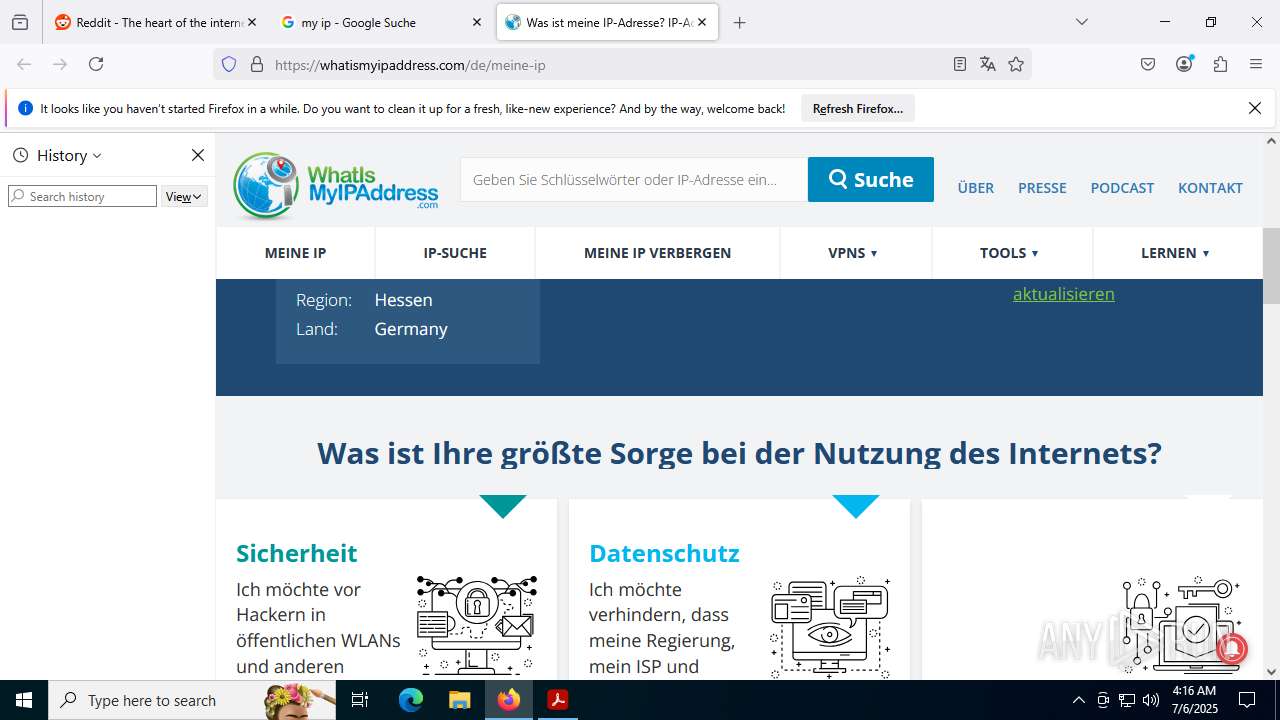This screenshot has width=1280, height=720.
Task: Open Task View on the taskbar
Action: click(x=360, y=700)
